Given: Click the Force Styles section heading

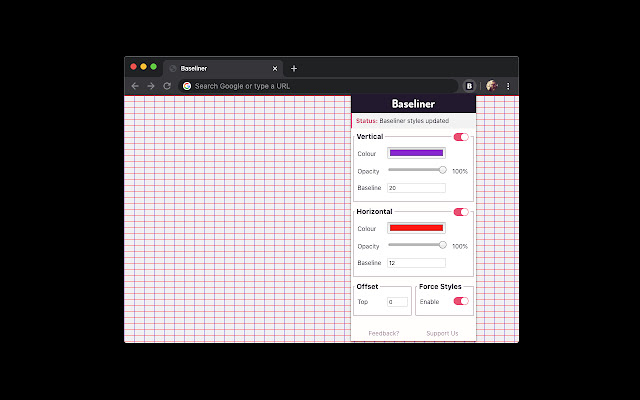Looking at the screenshot, I should tap(440, 287).
